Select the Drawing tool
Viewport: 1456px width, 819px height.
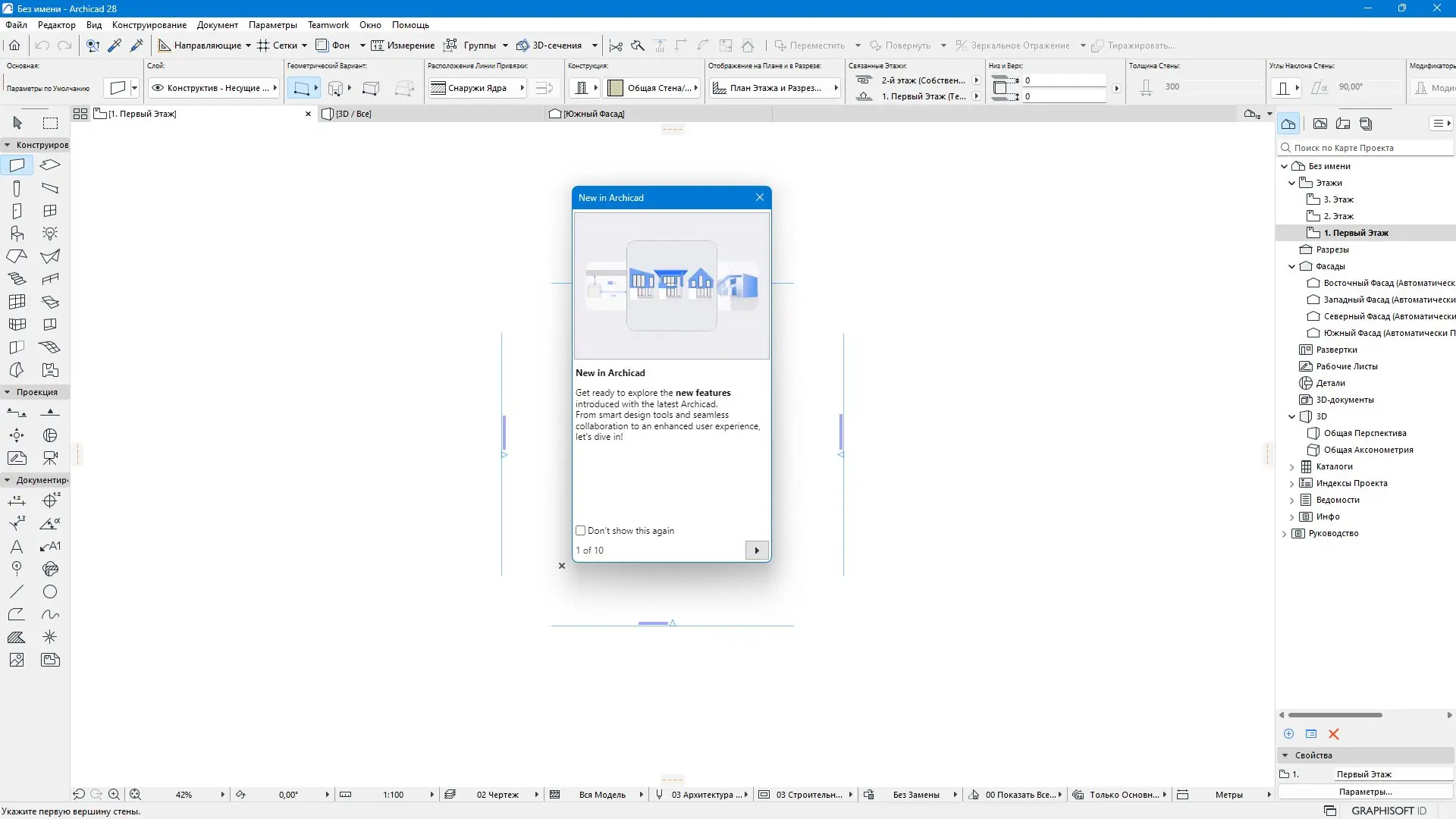point(50,660)
